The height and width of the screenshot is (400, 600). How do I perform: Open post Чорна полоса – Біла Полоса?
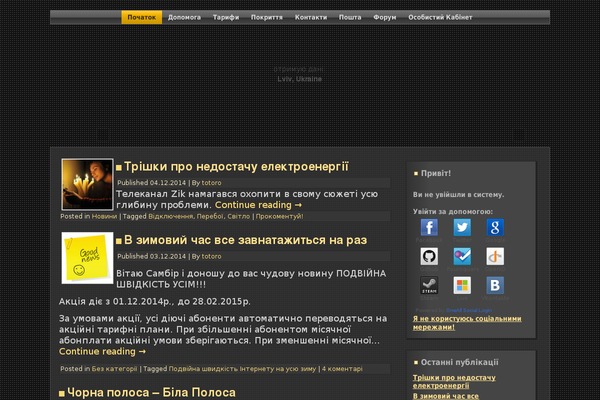click(x=151, y=392)
